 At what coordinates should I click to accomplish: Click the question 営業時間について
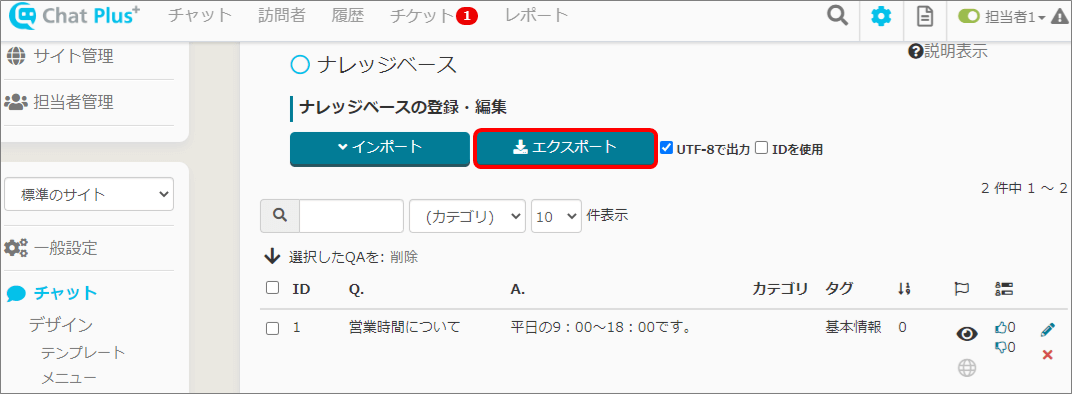click(x=405, y=328)
